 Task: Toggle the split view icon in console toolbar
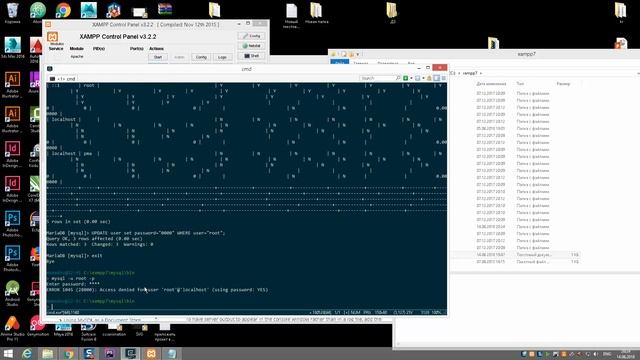pyautogui.click(x=436, y=78)
